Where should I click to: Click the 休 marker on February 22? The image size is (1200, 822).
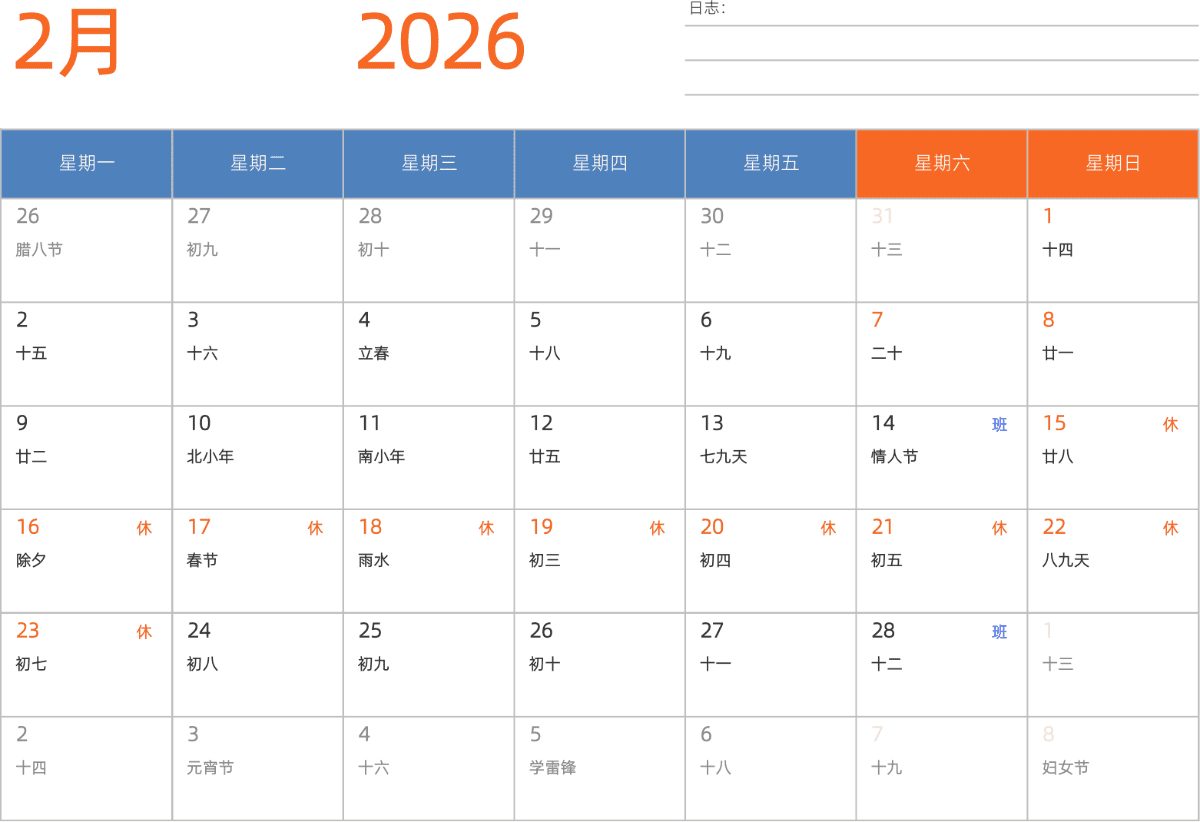click(1170, 528)
